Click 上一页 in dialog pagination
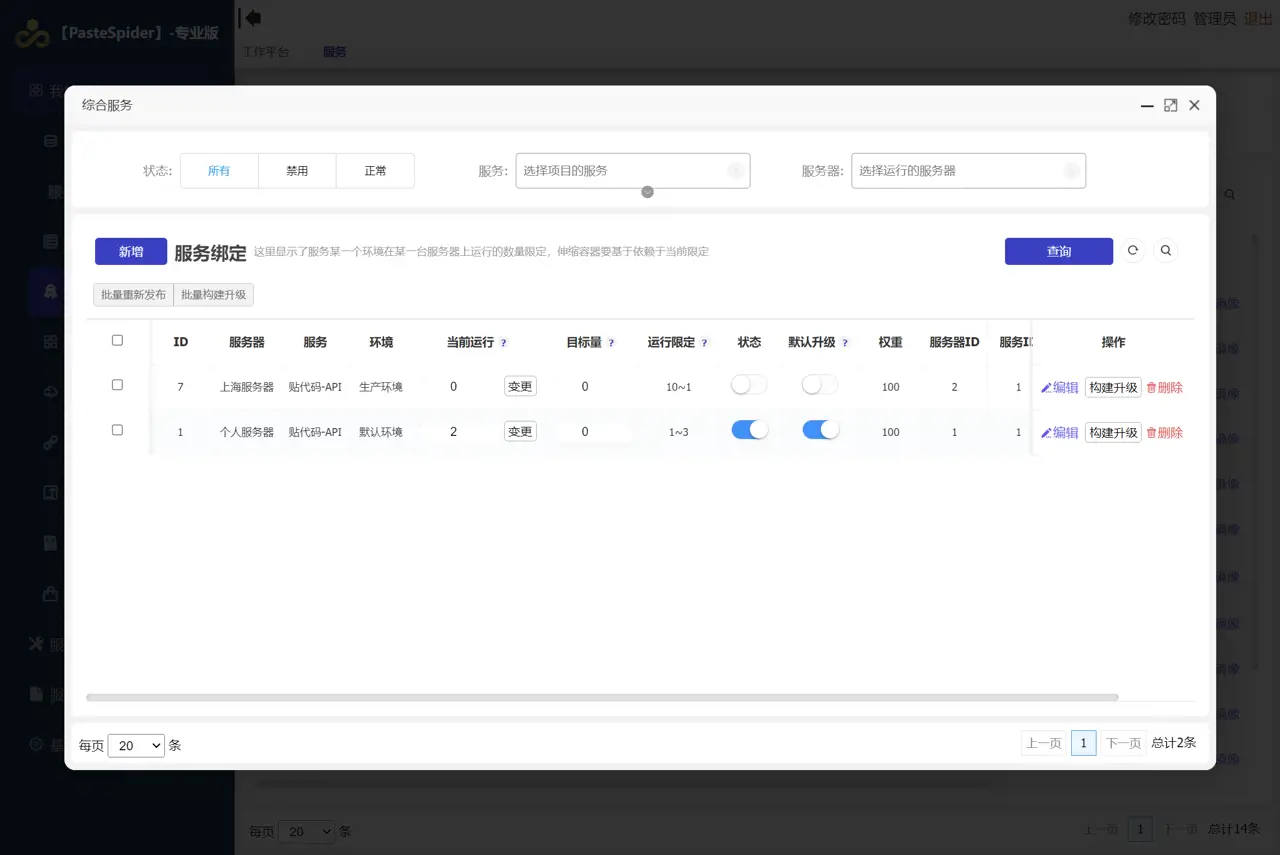1280x855 pixels. pyautogui.click(x=1043, y=743)
